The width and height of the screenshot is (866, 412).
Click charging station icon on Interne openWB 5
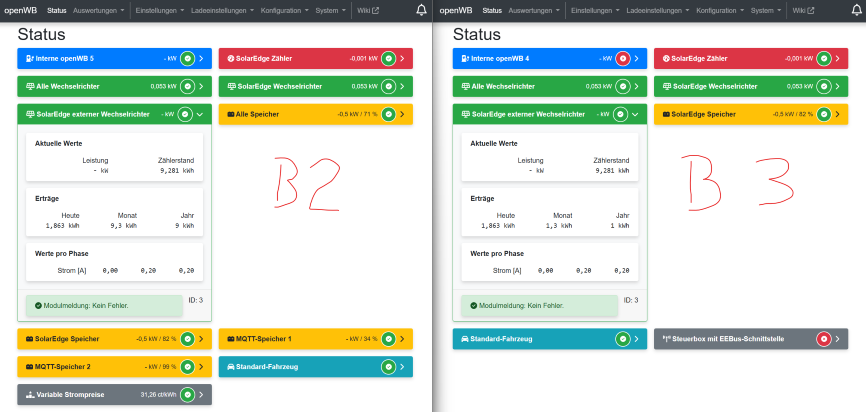tap(30, 59)
